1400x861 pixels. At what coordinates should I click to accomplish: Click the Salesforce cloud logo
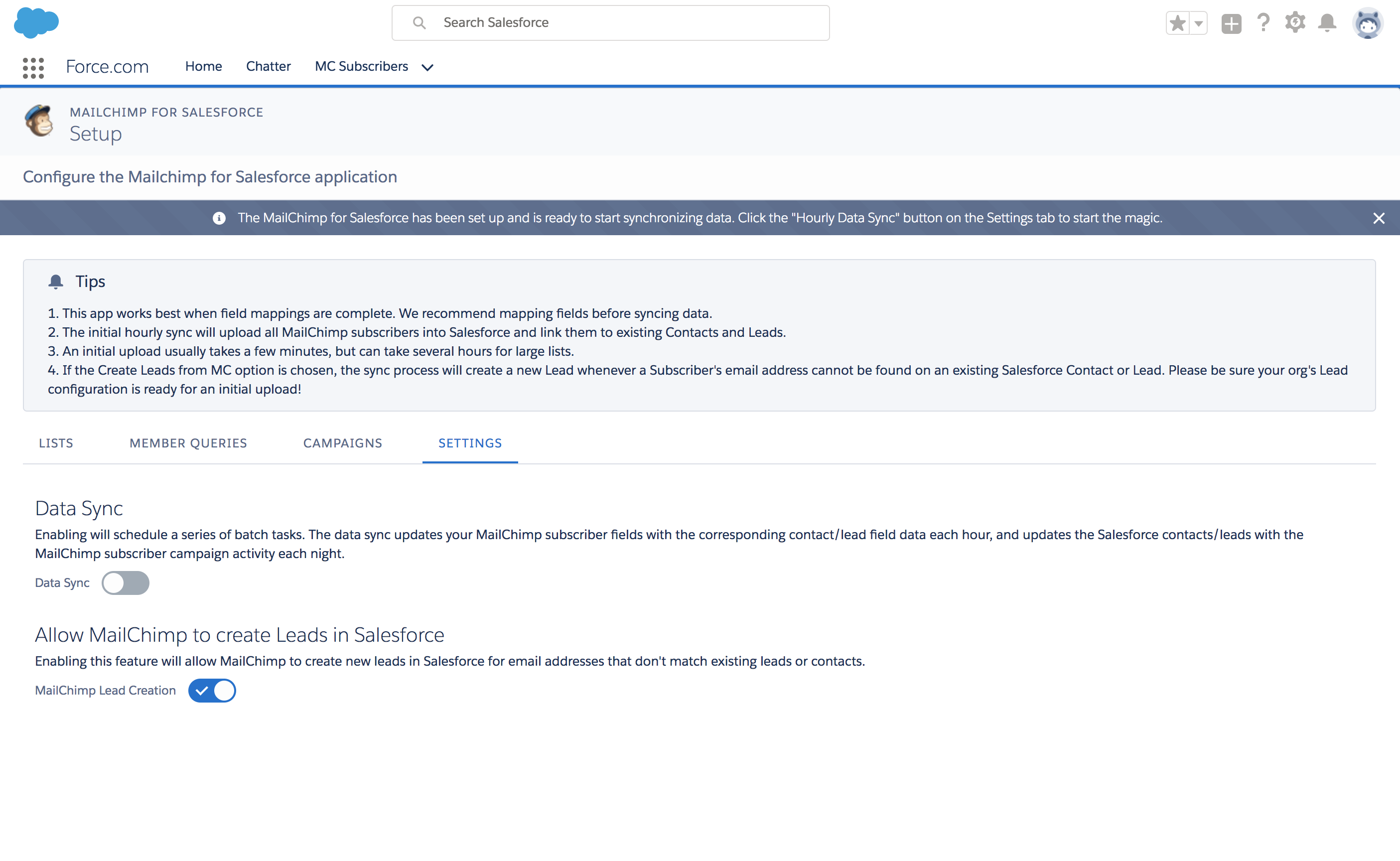(x=36, y=23)
